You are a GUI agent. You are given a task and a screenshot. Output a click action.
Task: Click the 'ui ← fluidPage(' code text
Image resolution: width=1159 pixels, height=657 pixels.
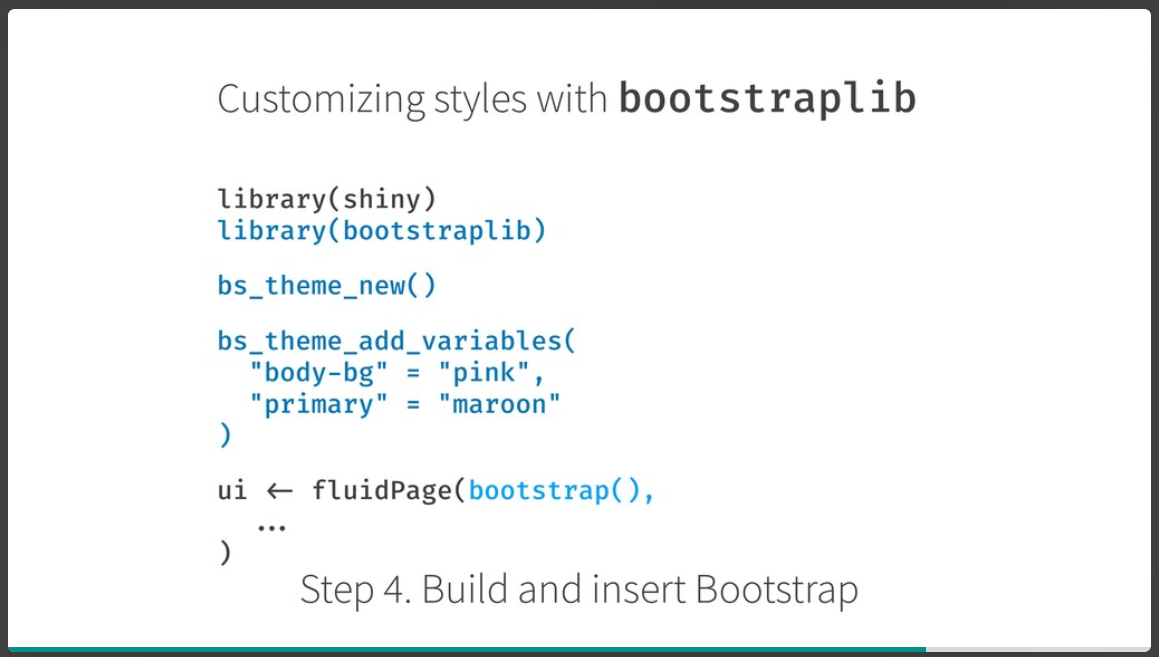[x=342, y=490]
